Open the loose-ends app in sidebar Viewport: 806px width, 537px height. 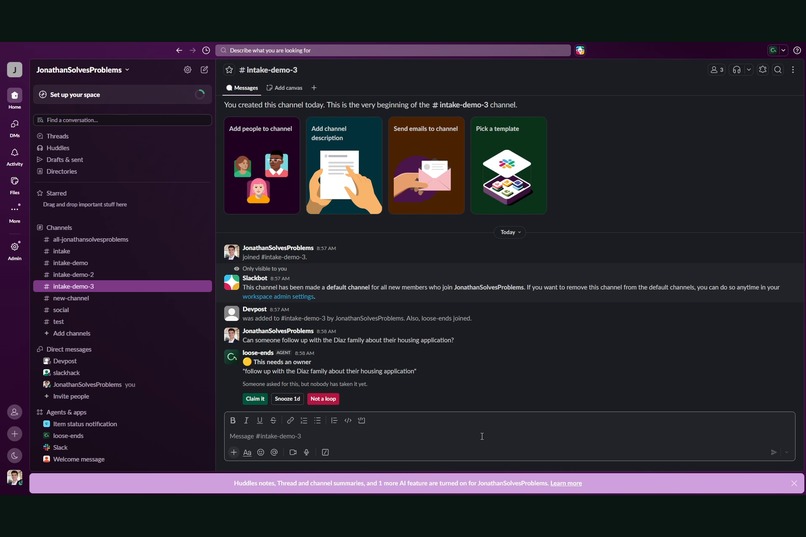tap(123, 436)
